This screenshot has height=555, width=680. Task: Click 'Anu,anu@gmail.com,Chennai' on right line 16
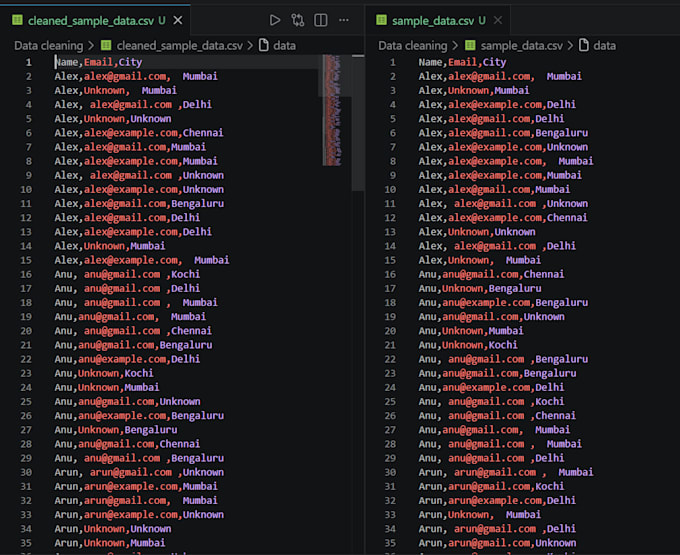coord(491,274)
